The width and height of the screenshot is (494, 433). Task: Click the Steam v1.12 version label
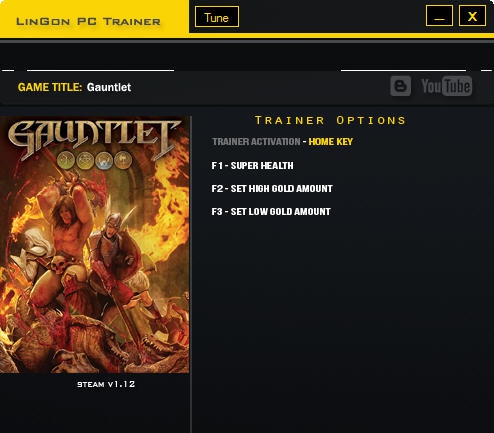coord(106,384)
